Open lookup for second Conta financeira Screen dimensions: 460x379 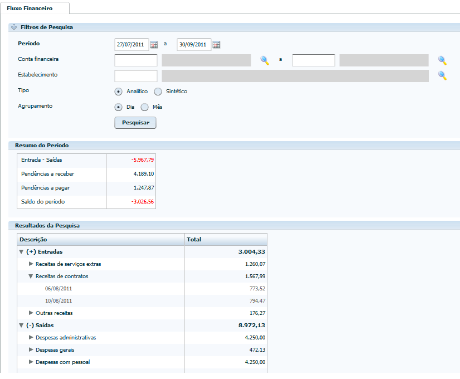[x=442, y=60]
